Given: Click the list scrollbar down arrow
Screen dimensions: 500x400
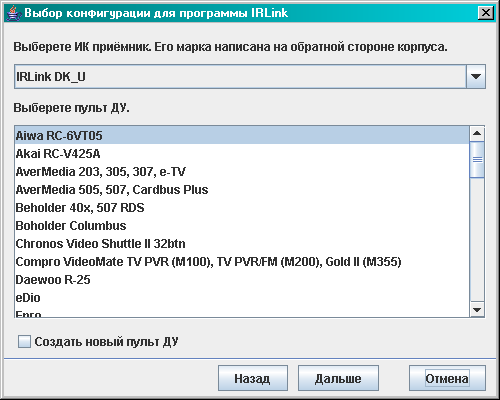Looking at the screenshot, I should pos(477,310).
